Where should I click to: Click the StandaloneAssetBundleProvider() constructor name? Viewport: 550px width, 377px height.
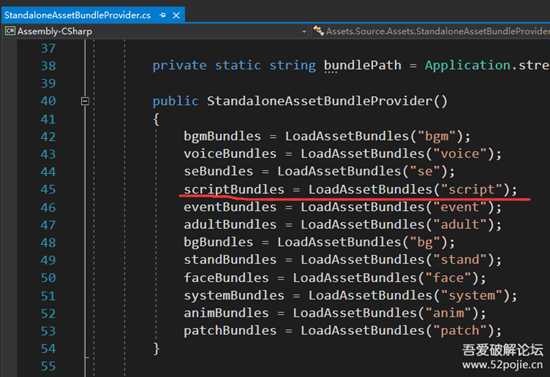327,101
